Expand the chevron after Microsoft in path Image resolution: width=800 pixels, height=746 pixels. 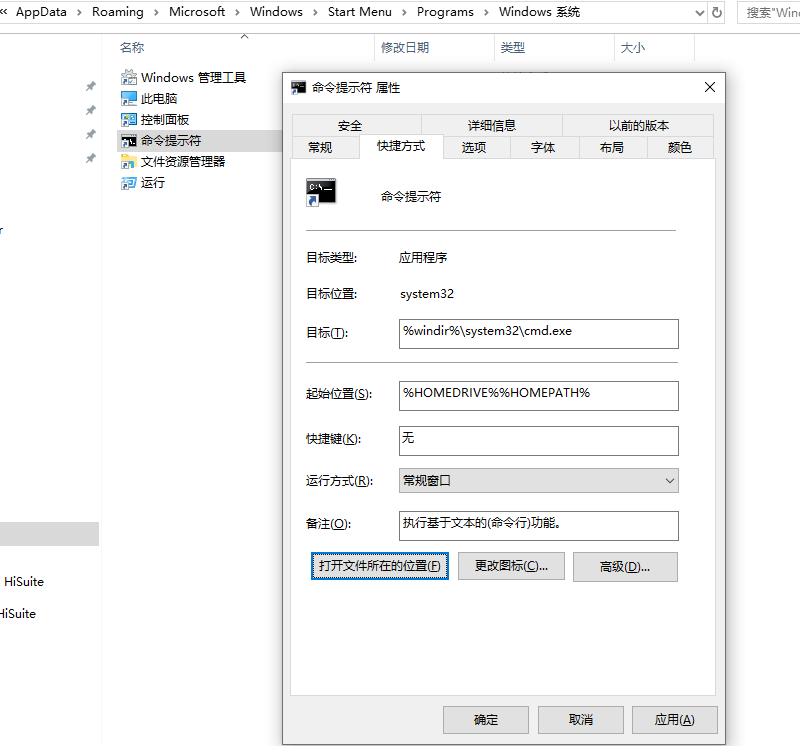(237, 12)
